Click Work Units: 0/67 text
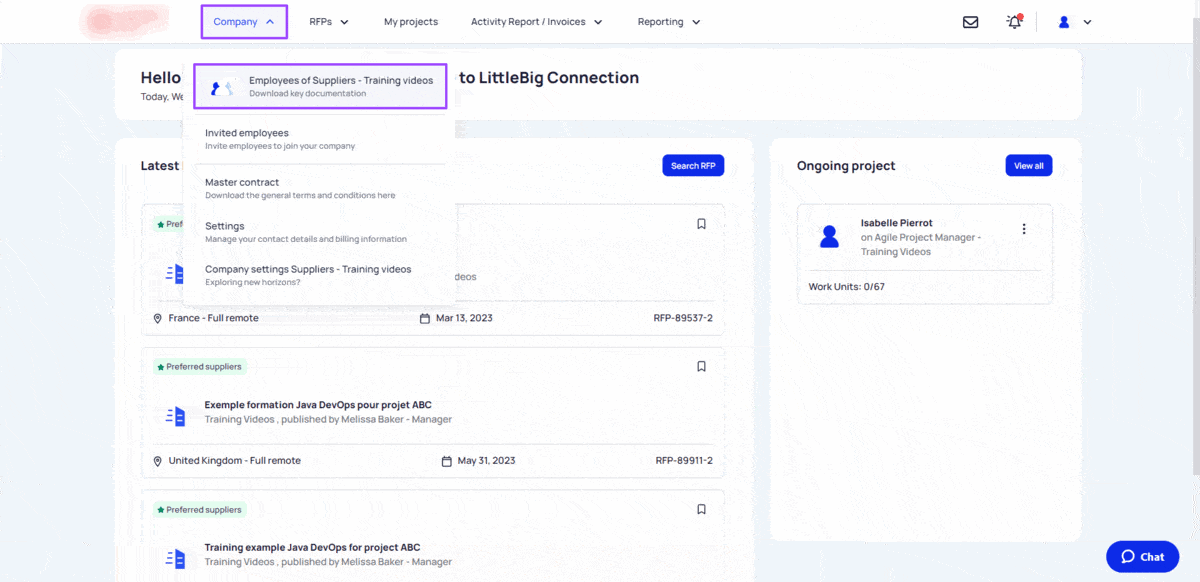The image size is (1200, 582). click(x=847, y=287)
